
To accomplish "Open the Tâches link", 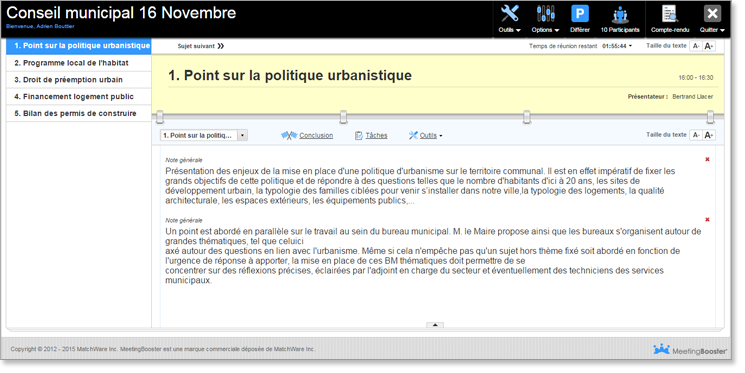I will point(376,135).
